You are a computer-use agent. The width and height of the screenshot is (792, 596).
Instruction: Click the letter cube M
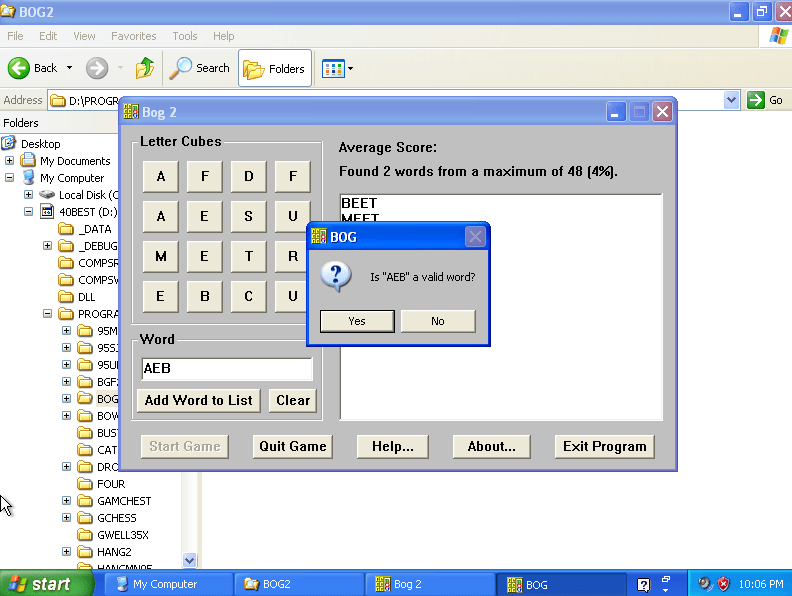tap(161, 256)
